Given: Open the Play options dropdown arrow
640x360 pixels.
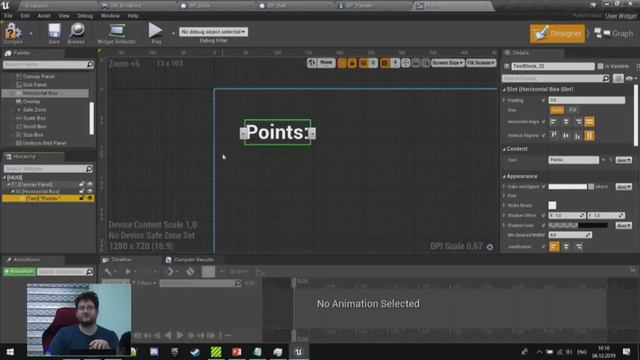Looking at the screenshot, I should (x=173, y=33).
